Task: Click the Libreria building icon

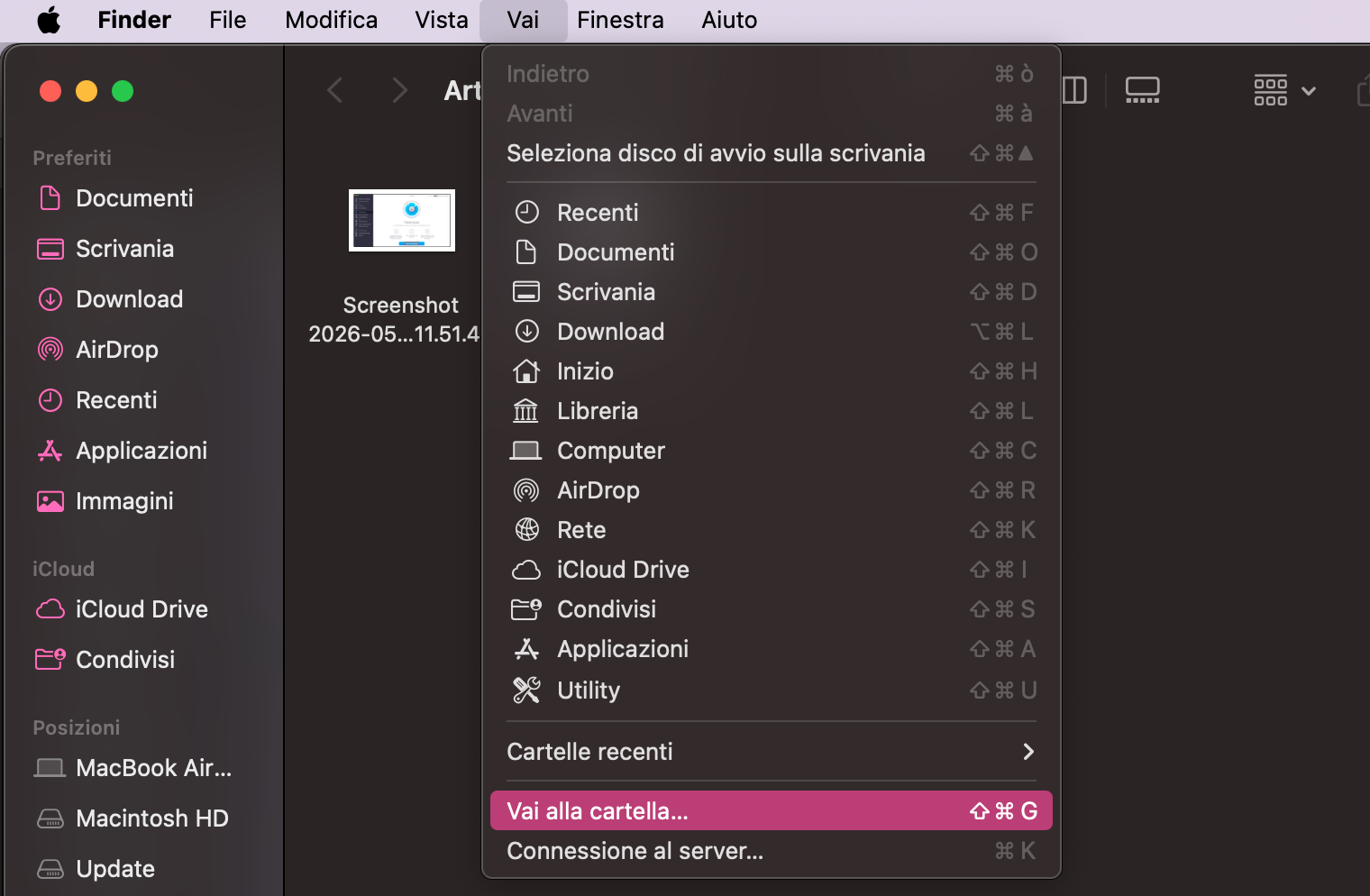Action: 526,411
